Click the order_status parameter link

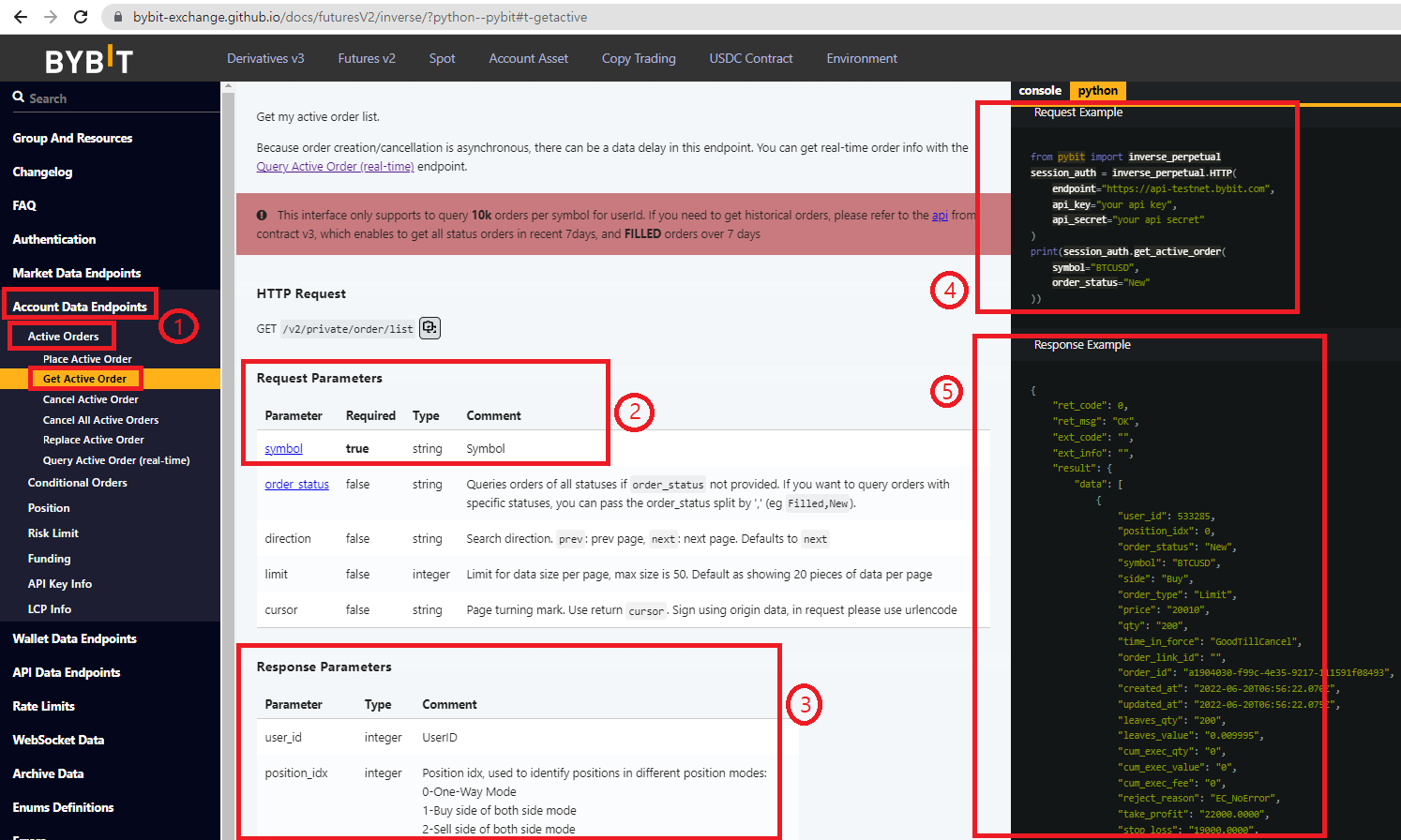click(296, 485)
